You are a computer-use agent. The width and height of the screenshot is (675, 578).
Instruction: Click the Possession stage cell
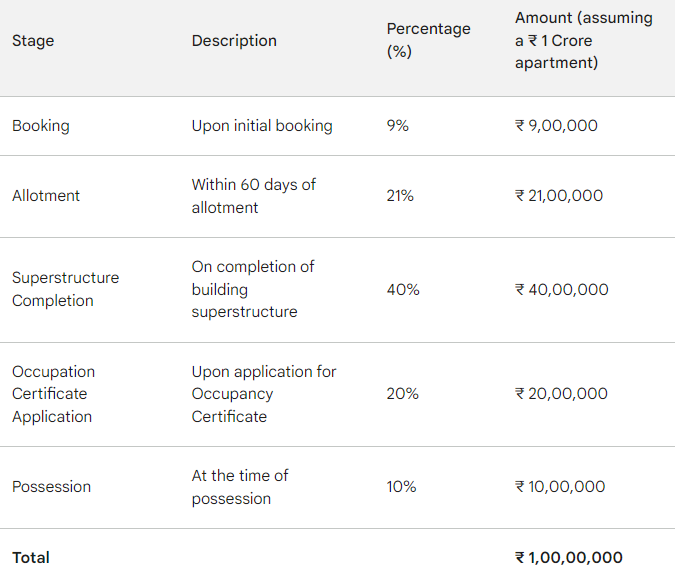(52, 487)
